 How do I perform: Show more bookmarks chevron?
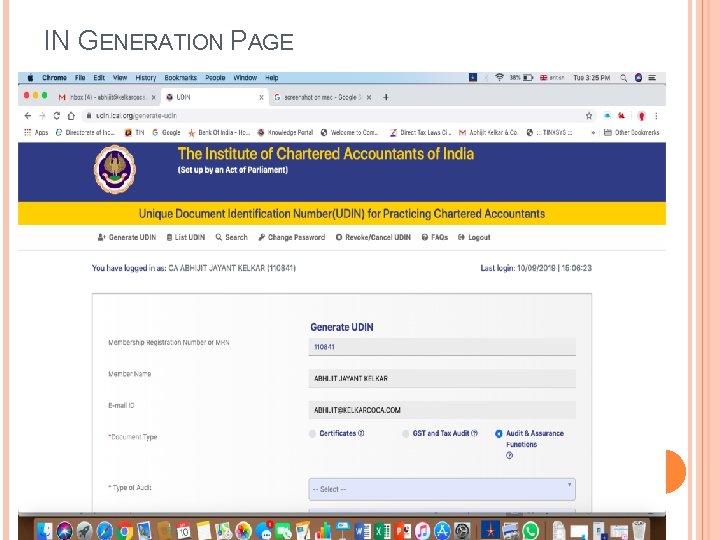(x=593, y=132)
